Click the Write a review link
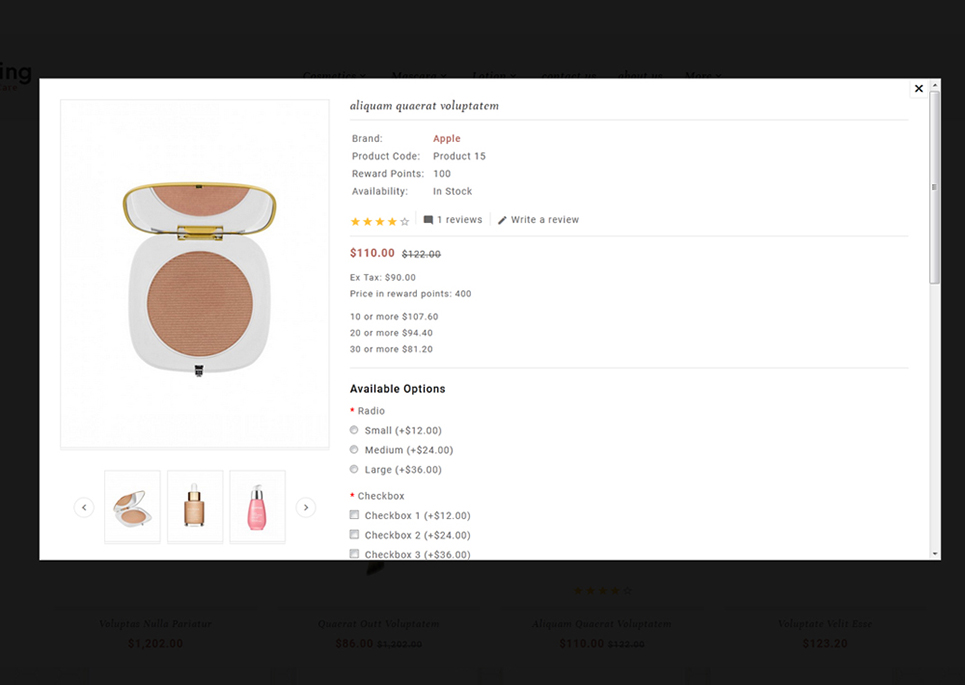 tap(544, 220)
